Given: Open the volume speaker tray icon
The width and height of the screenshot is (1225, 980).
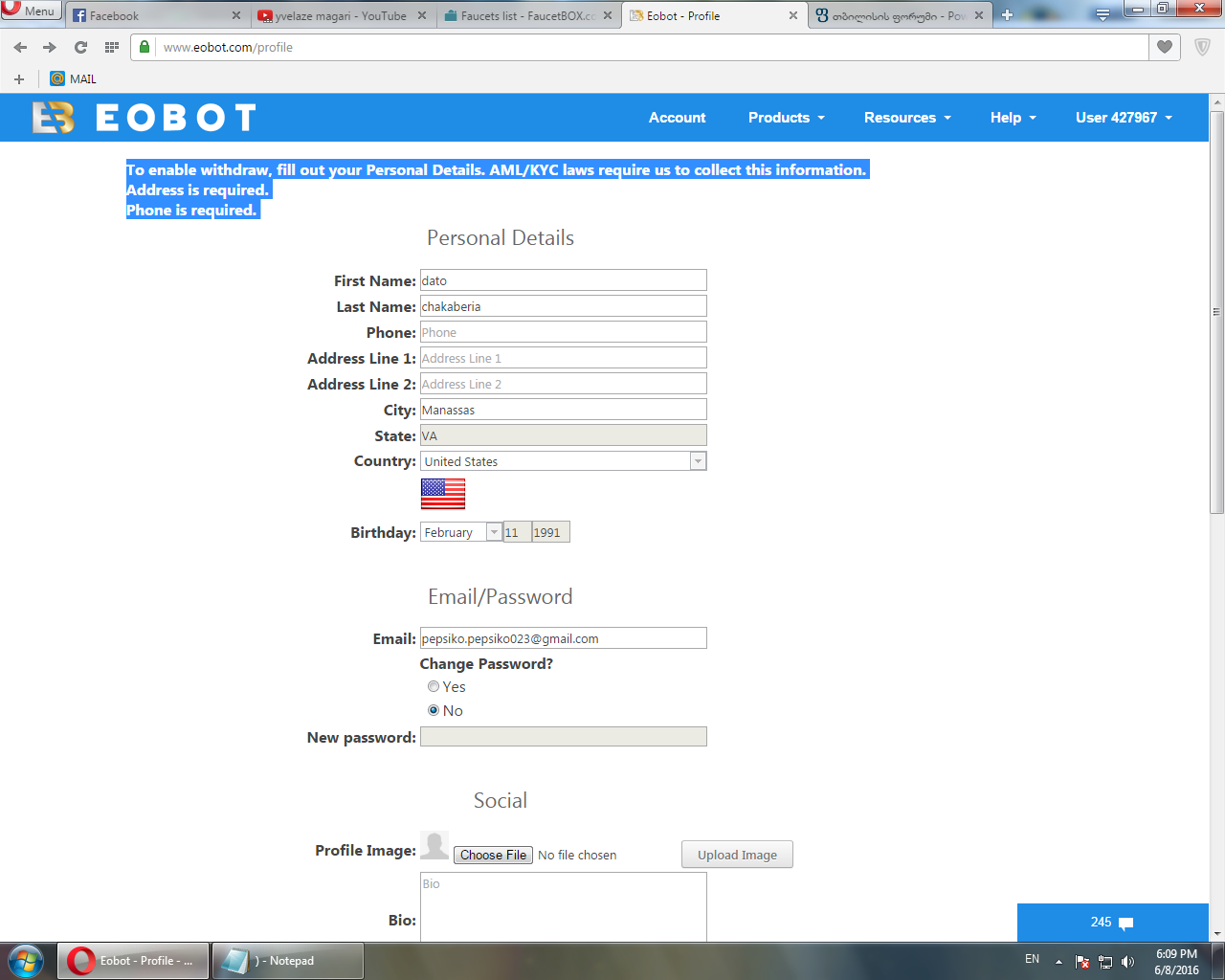Looking at the screenshot, I should tap(1128, 961).
